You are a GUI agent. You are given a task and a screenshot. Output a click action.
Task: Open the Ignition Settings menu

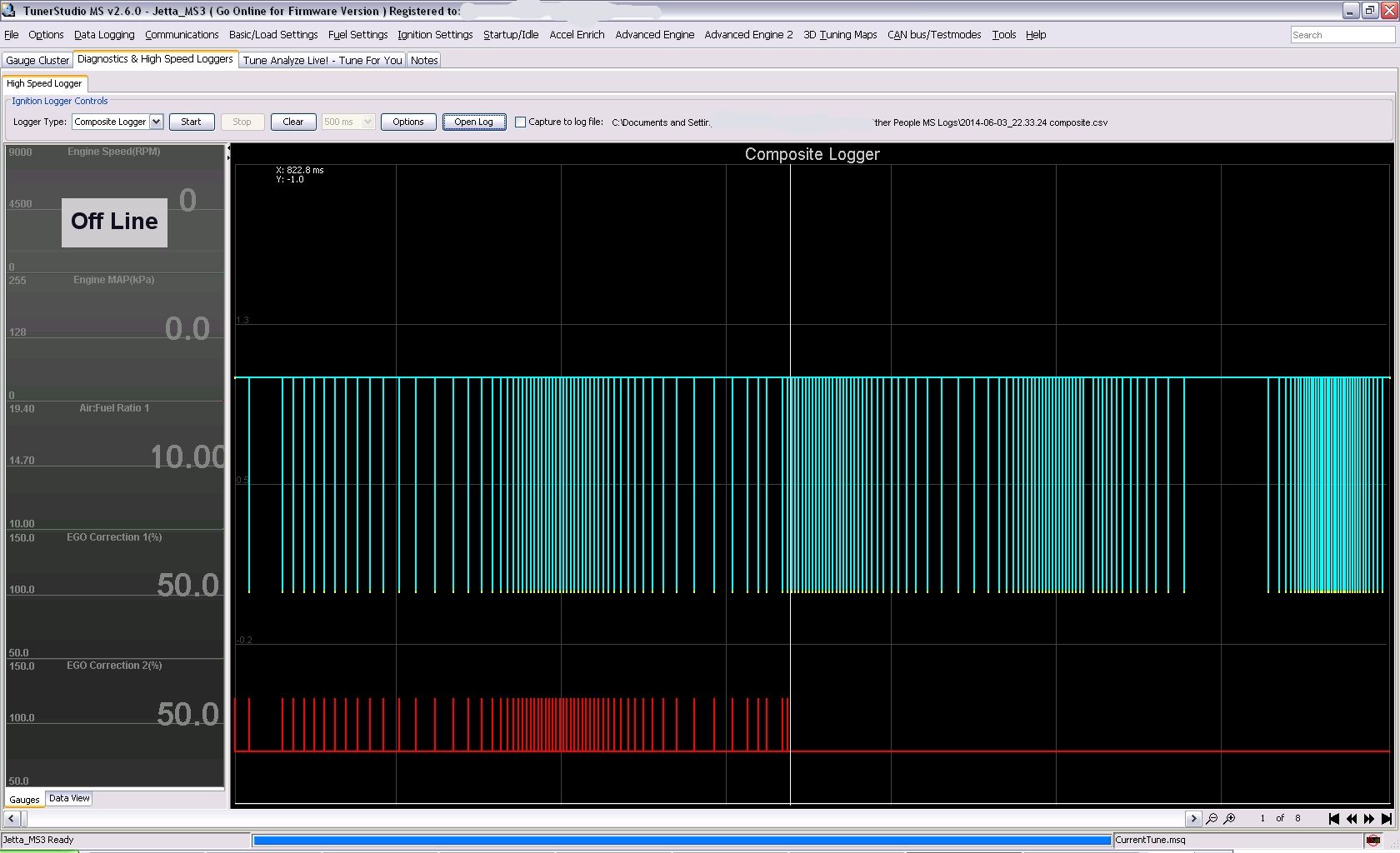[435, 35]
